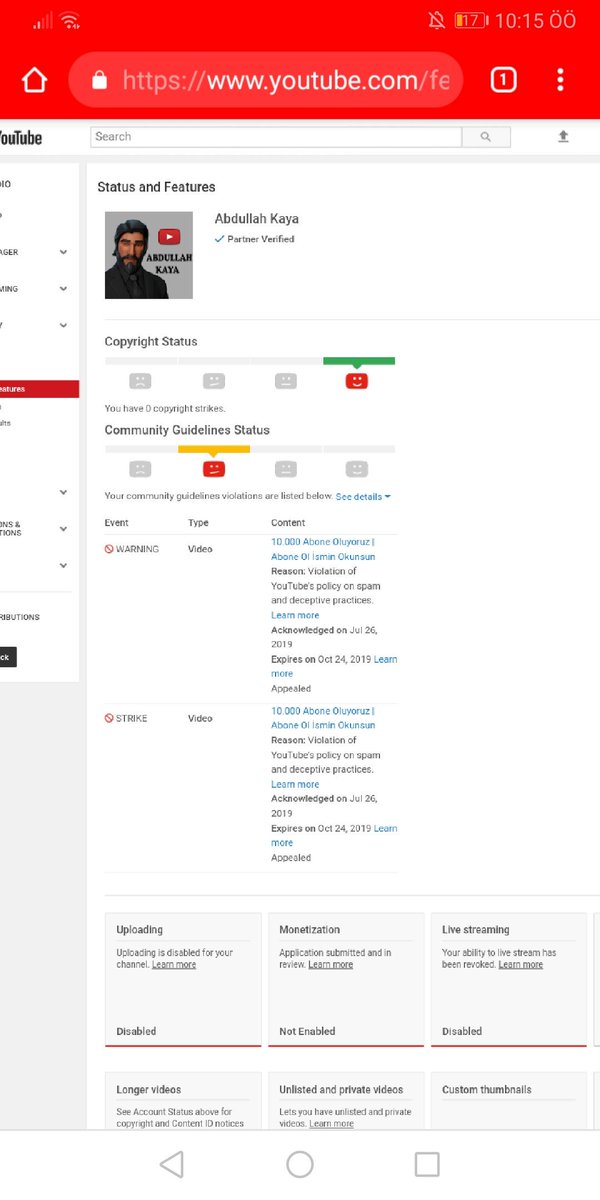Tap the Android home circle button

300,1164
